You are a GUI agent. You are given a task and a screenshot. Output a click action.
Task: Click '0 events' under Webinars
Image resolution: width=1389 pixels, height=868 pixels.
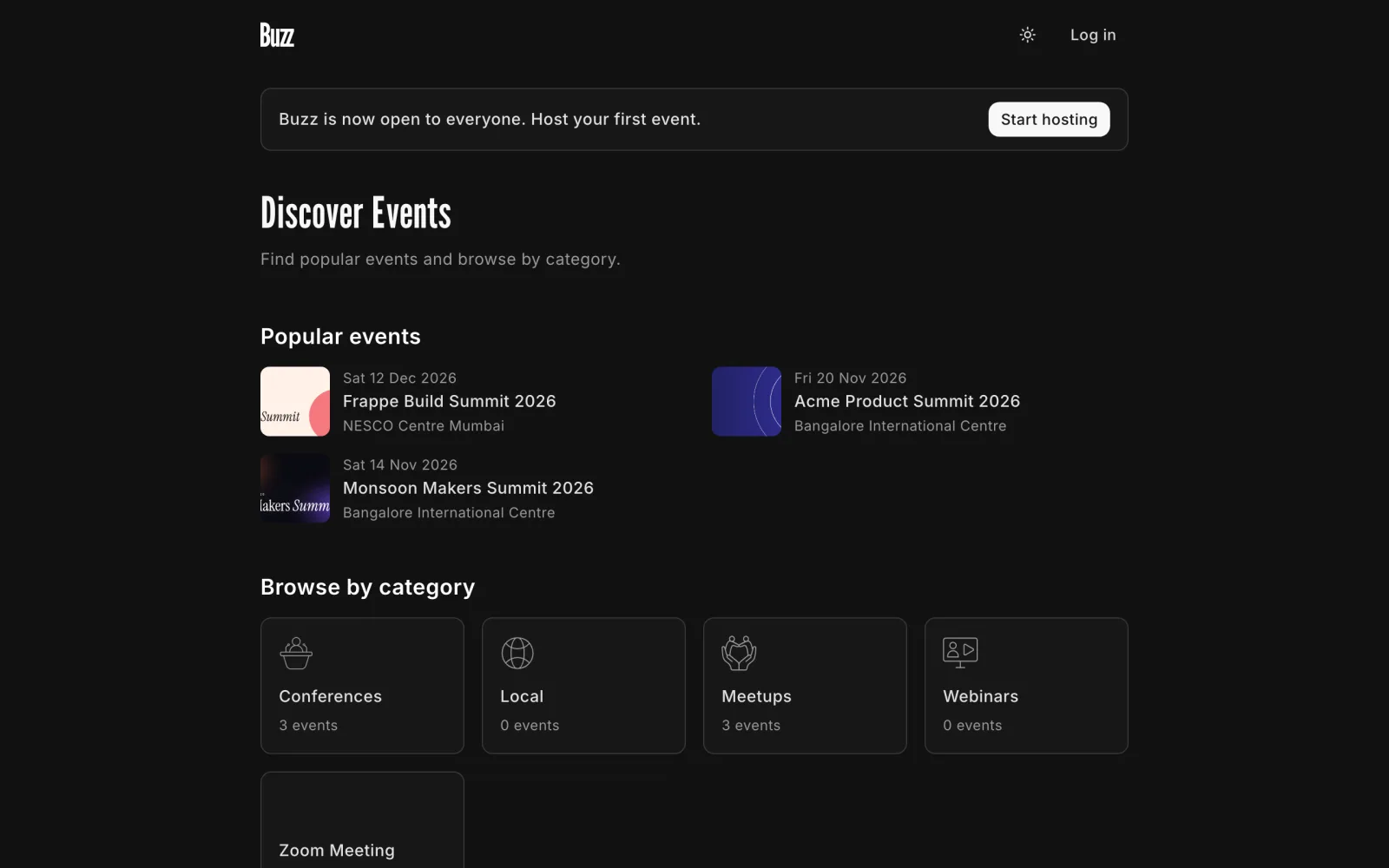[x=972, y=726]
